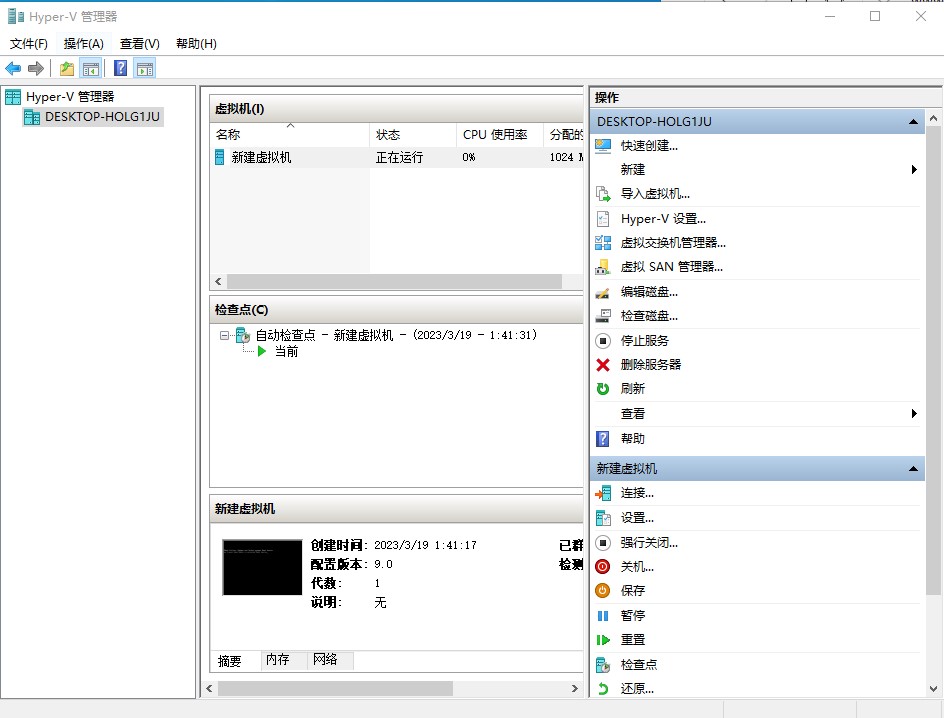Click the actions pane scroll-up arrow
This screenshot has height=718, width=944.
tap(933, 119)
